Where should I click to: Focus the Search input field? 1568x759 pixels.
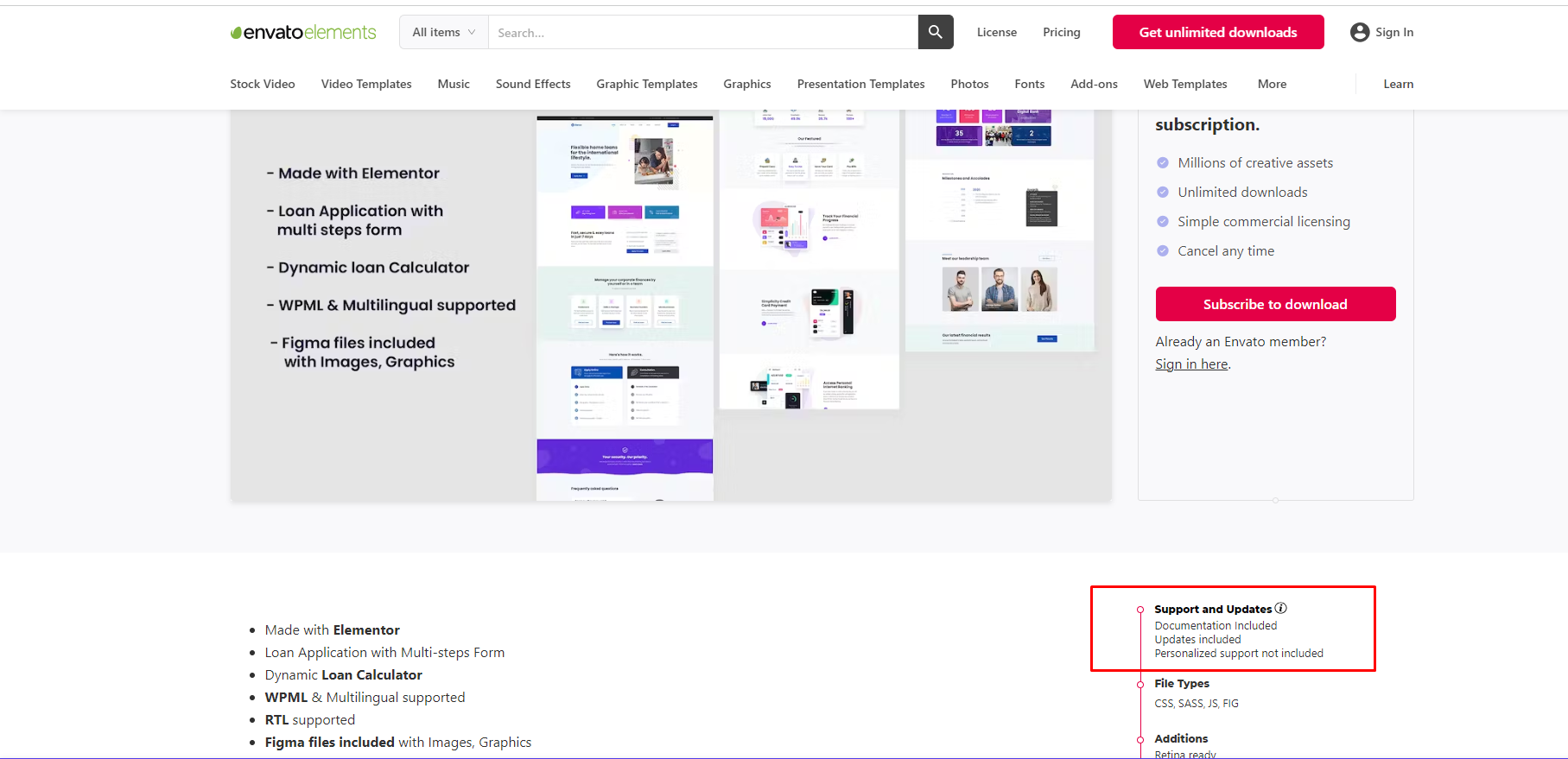click(x=703, y=32)
